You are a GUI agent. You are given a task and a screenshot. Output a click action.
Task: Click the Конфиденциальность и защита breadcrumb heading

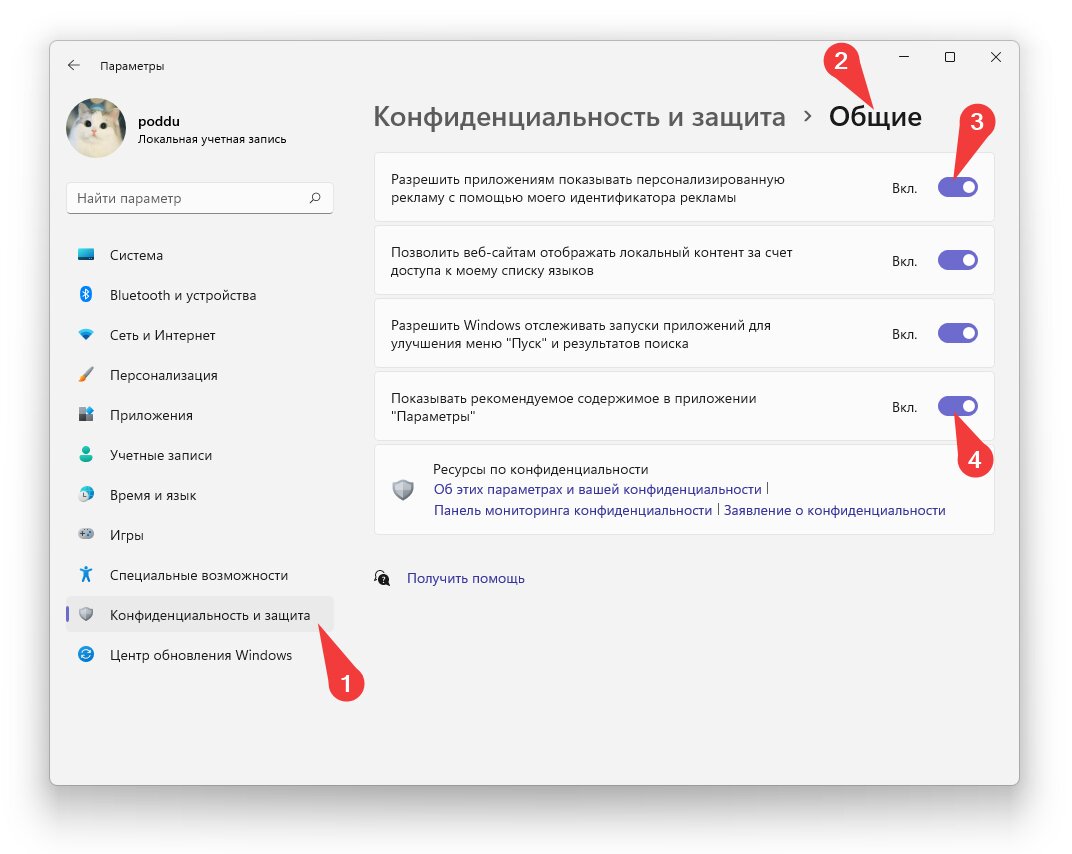pos(579,117)
